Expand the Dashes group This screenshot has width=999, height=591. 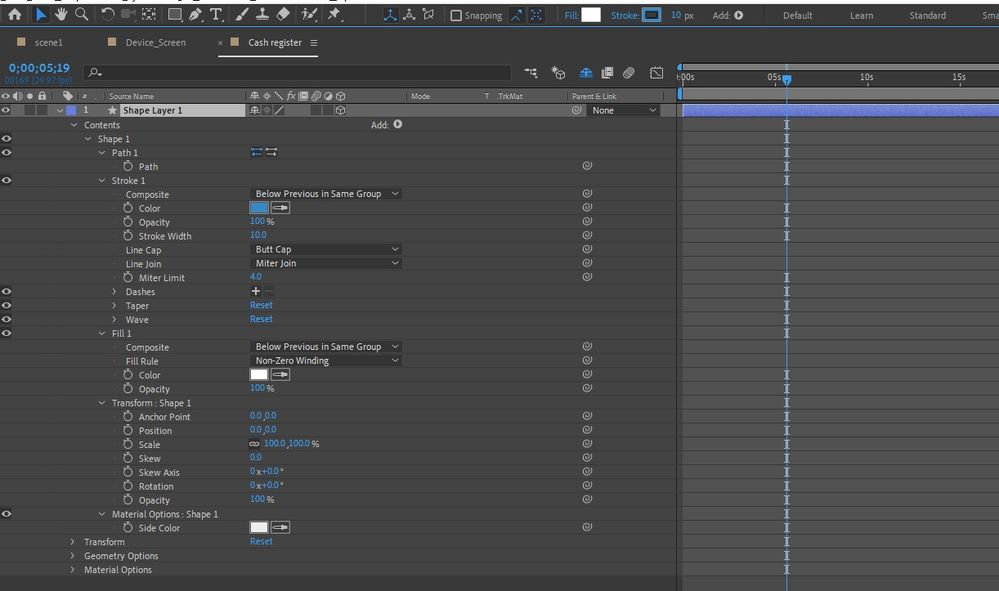tap(115, 292)
